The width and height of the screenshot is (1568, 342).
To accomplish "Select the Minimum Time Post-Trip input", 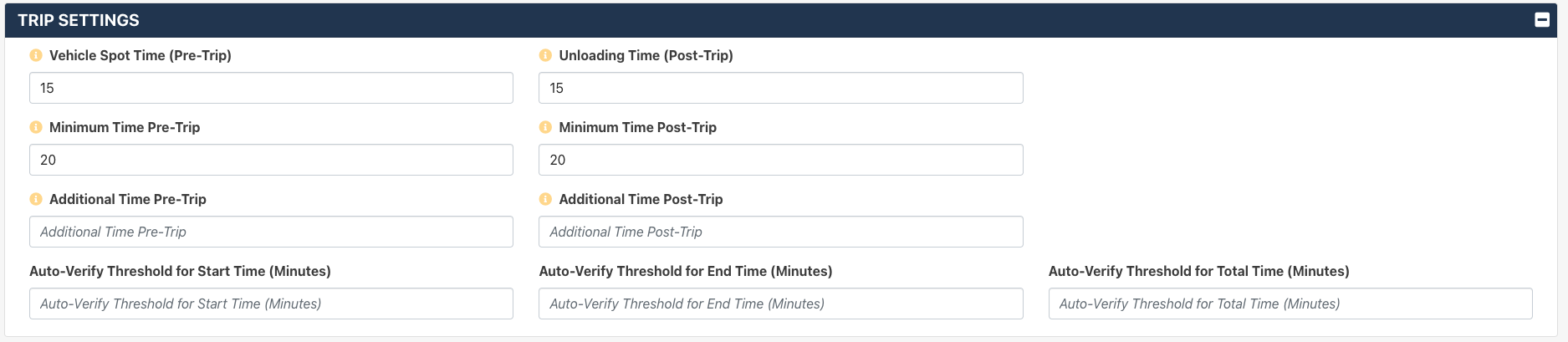I will [781, 160].
